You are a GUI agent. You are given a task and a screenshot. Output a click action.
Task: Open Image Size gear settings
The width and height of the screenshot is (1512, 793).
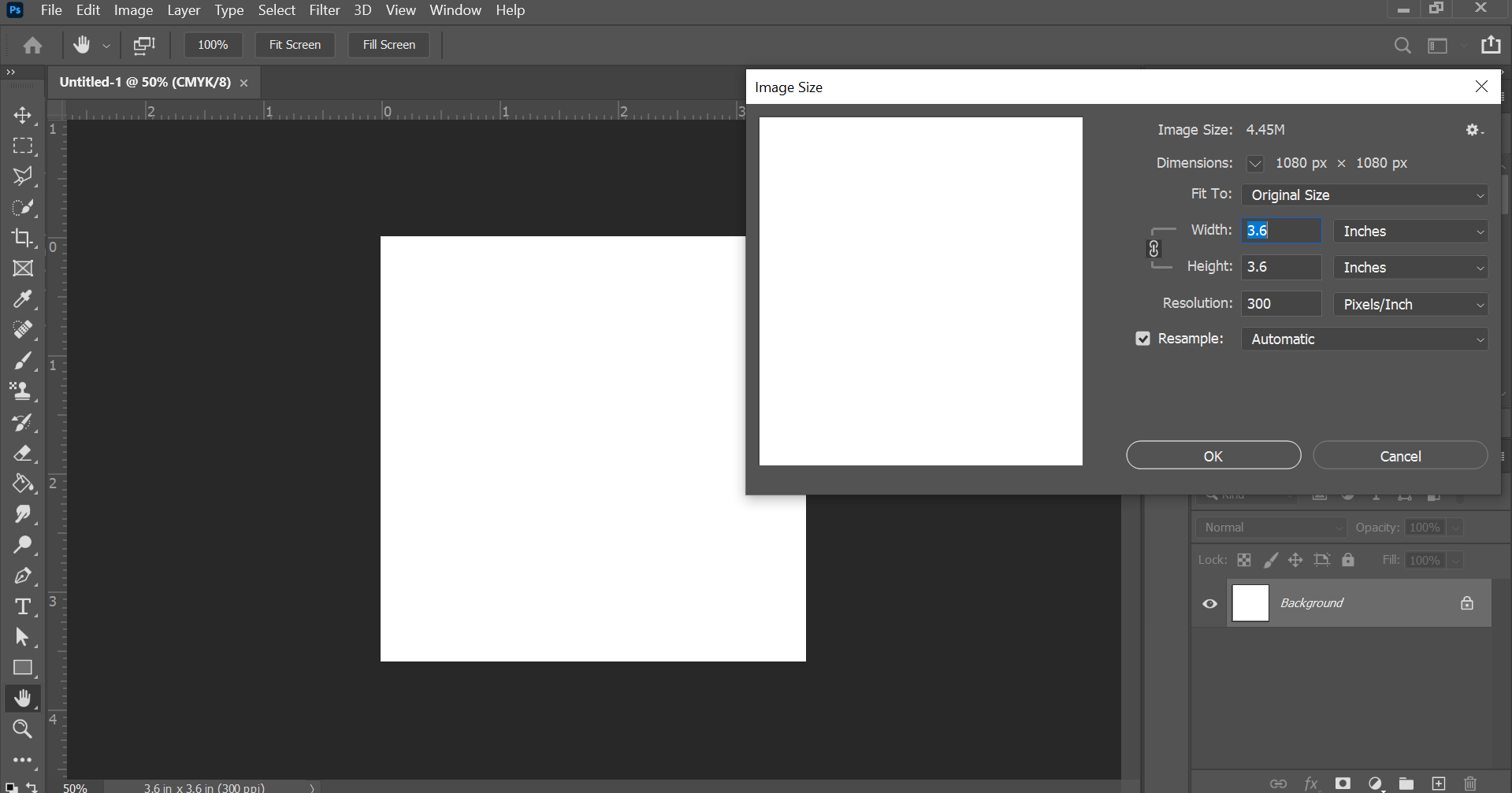[1474, 130]
